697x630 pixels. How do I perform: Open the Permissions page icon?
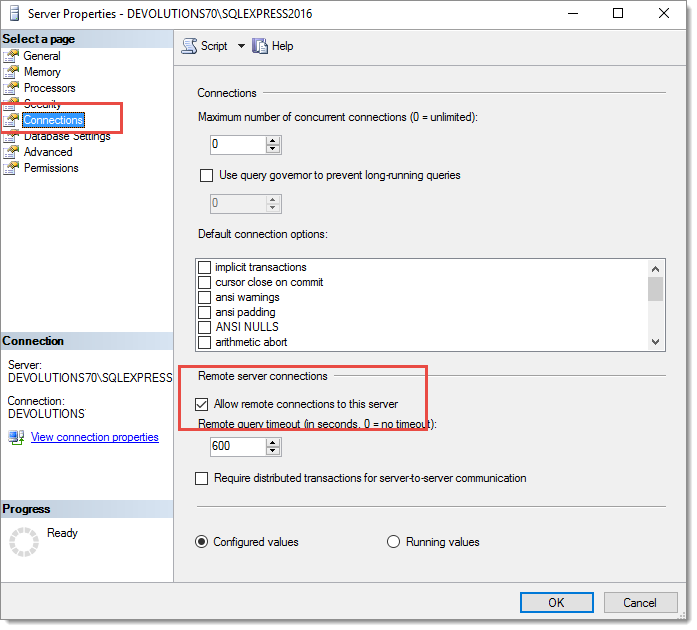click(11, 169)
